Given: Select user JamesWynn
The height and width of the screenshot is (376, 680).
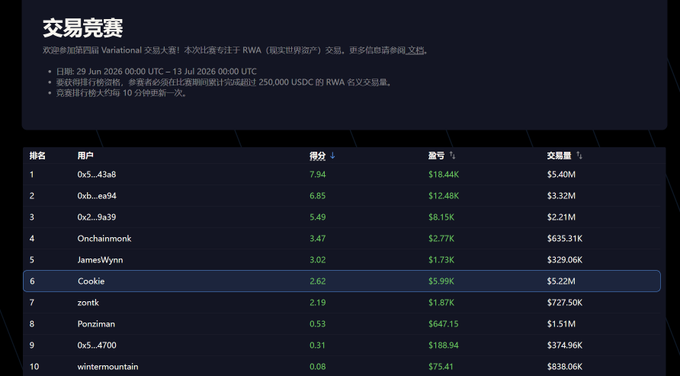Looking at the screenshot, I should [x=100, y=260].
